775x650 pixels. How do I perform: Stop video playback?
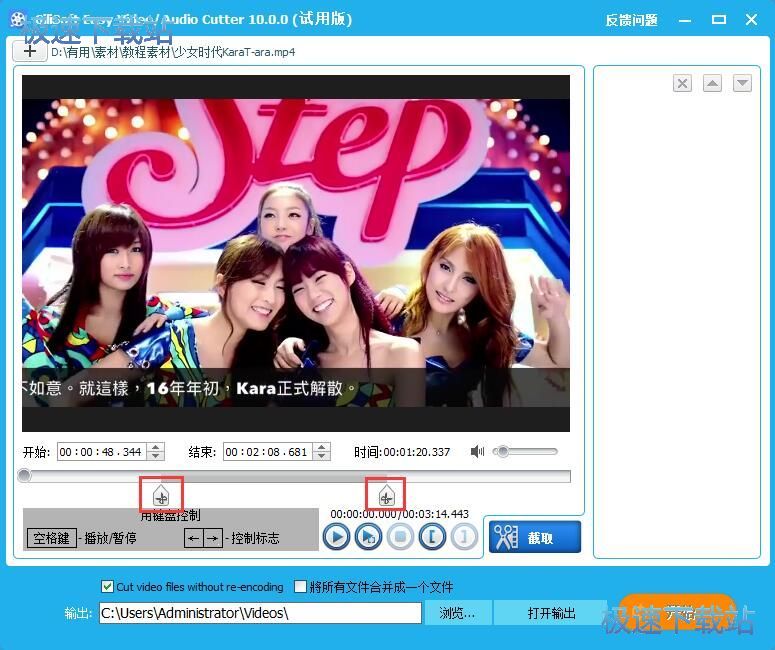(400, 537)
